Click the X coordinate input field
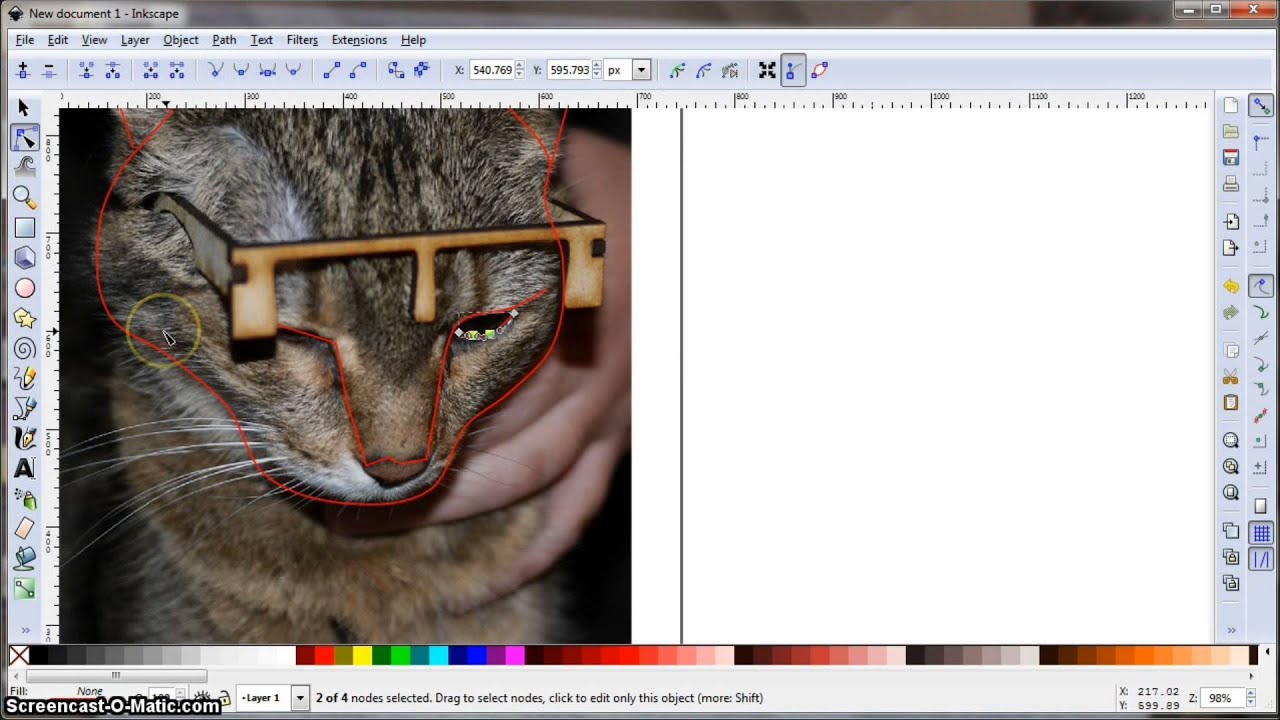Image resolution: width=1280 pixels, height=720 pixels. [x=491, y=70]
